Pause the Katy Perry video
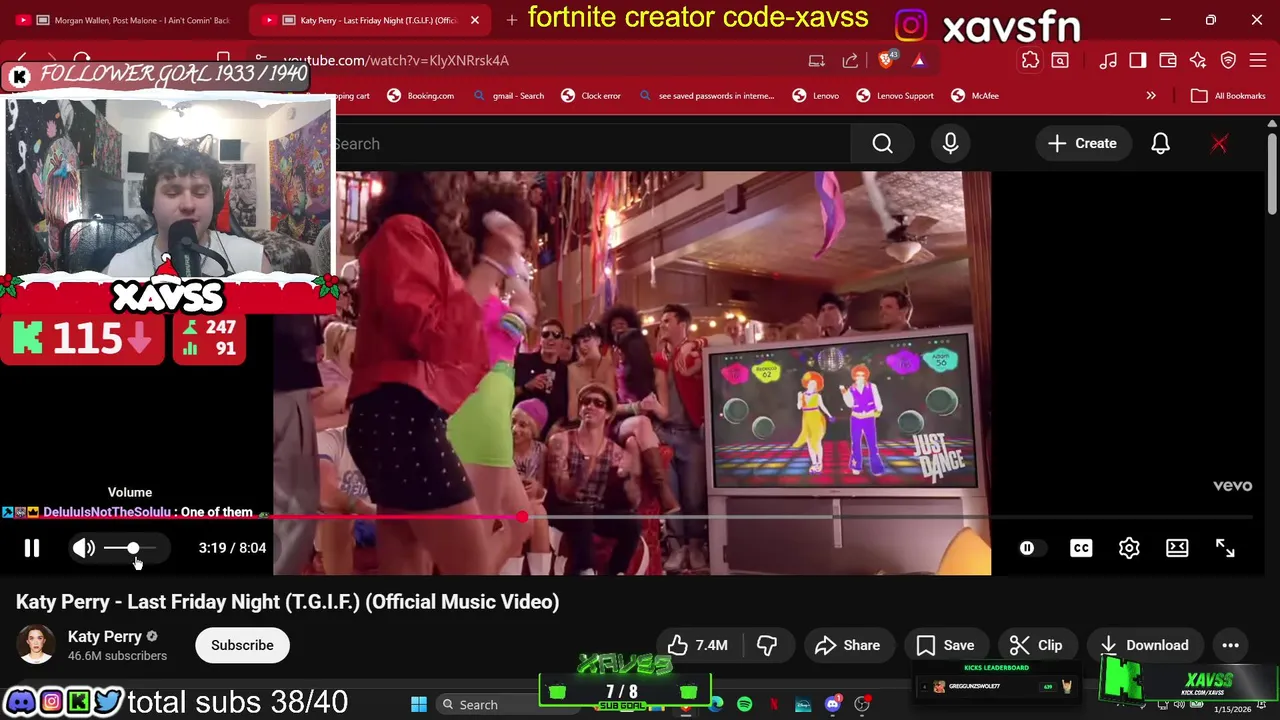The height and width of the screenshot is (720, 1280). click(x=32, y=548)
